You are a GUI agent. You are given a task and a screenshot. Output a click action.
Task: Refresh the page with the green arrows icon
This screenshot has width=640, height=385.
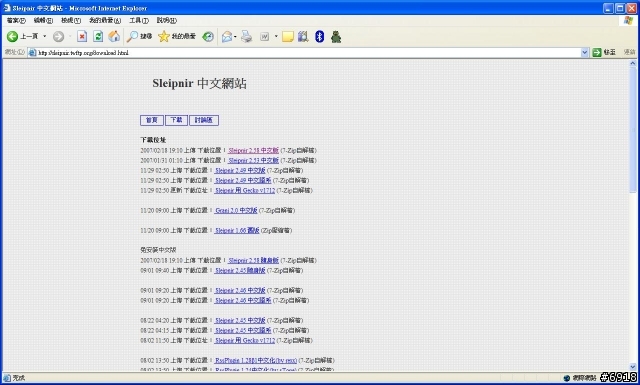[98, 36]
